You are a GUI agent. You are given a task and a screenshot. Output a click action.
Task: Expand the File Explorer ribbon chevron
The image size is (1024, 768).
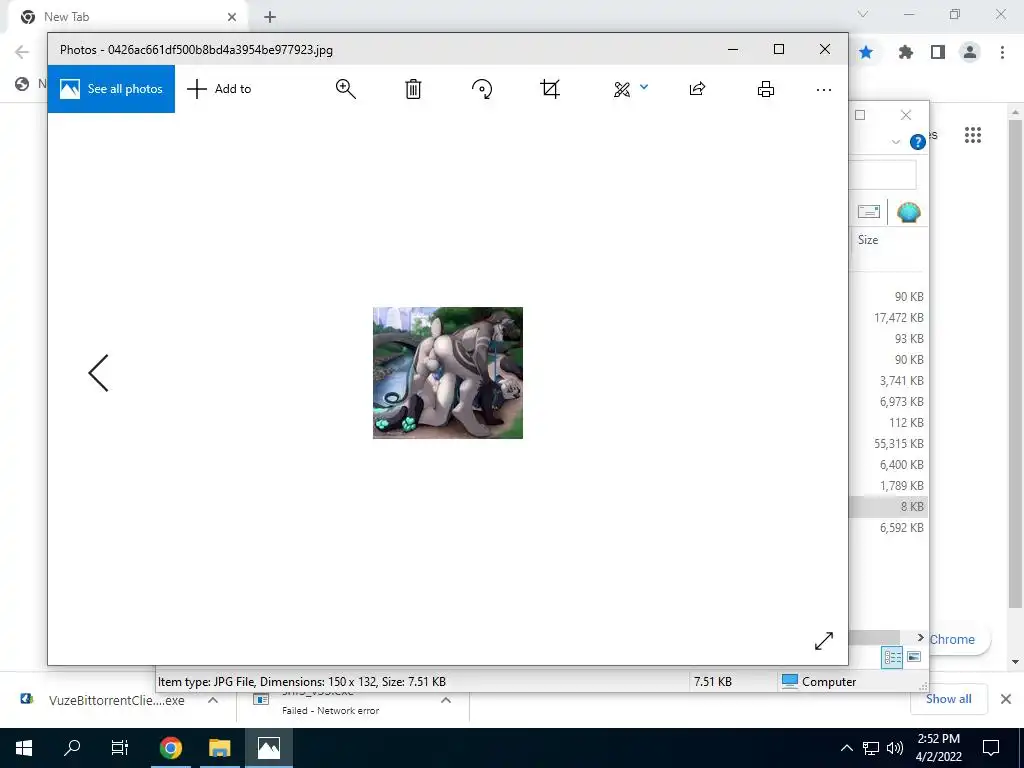click(896, 142)
